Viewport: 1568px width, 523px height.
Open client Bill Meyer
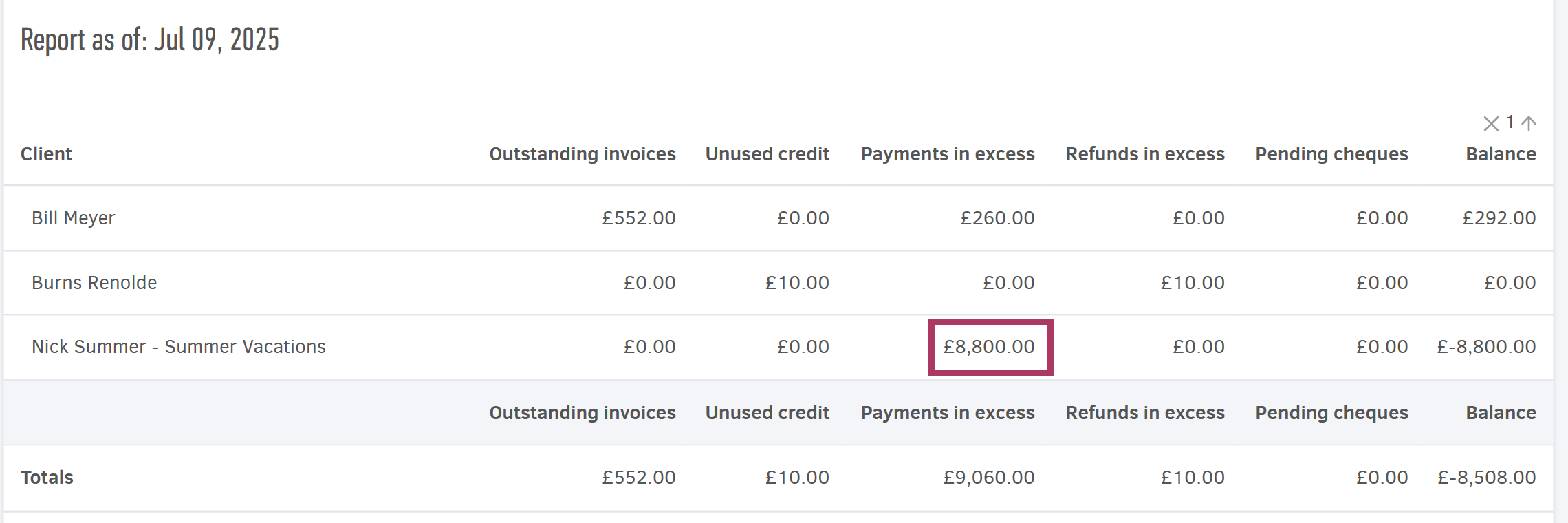click(x=74, y=218)
